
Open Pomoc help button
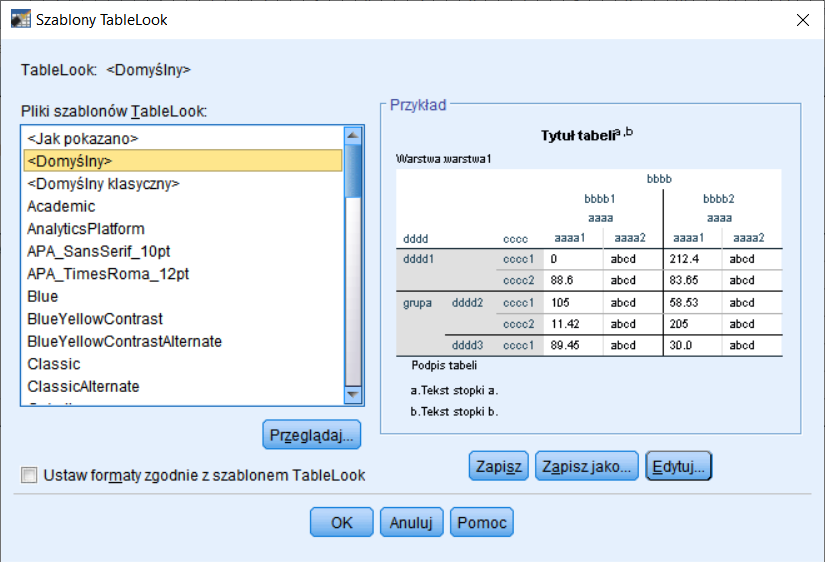click(x=482, y=523)
